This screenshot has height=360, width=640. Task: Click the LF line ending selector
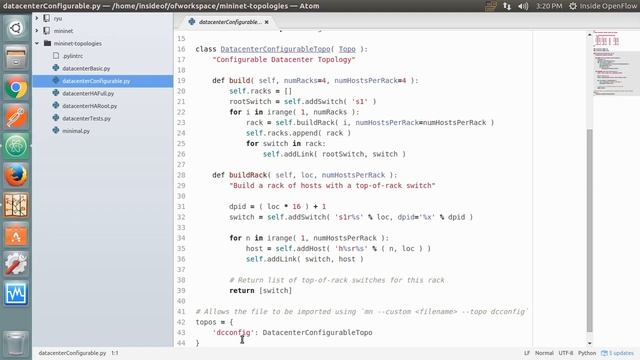pyautogui.click(x=527, y=353)
